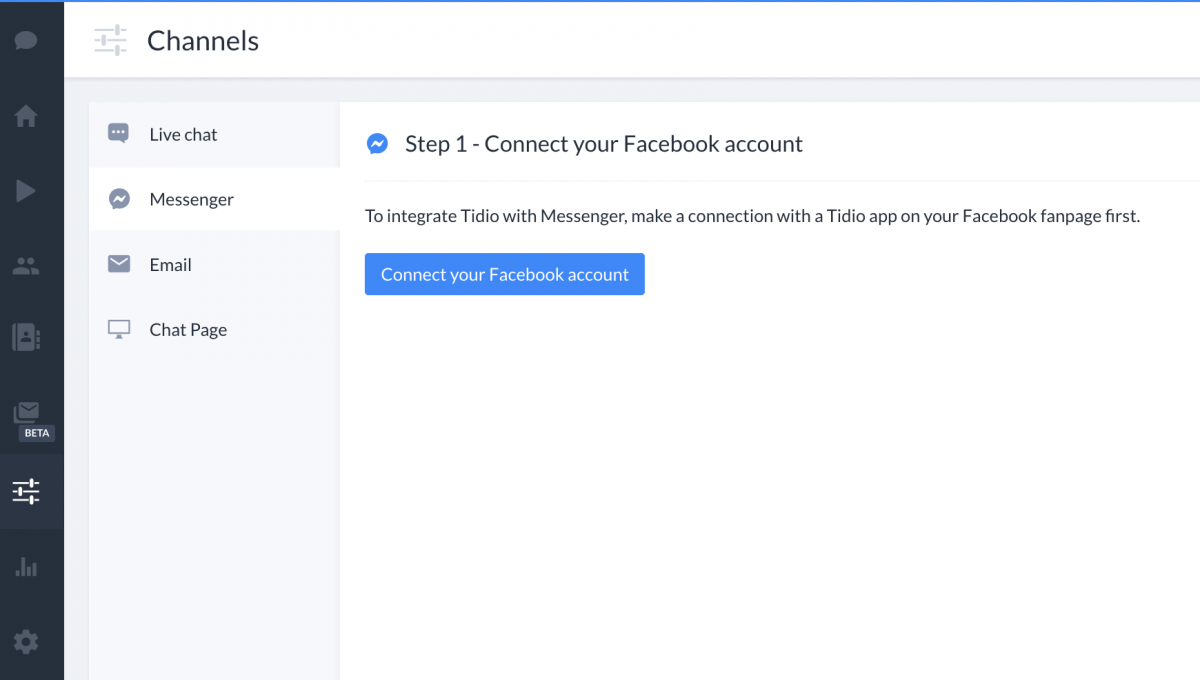The width and height of the screenshot is (1200, 680).
Task: Click Connect your Facebook account button
Action: pyautogui.click(x=505, y=274)
